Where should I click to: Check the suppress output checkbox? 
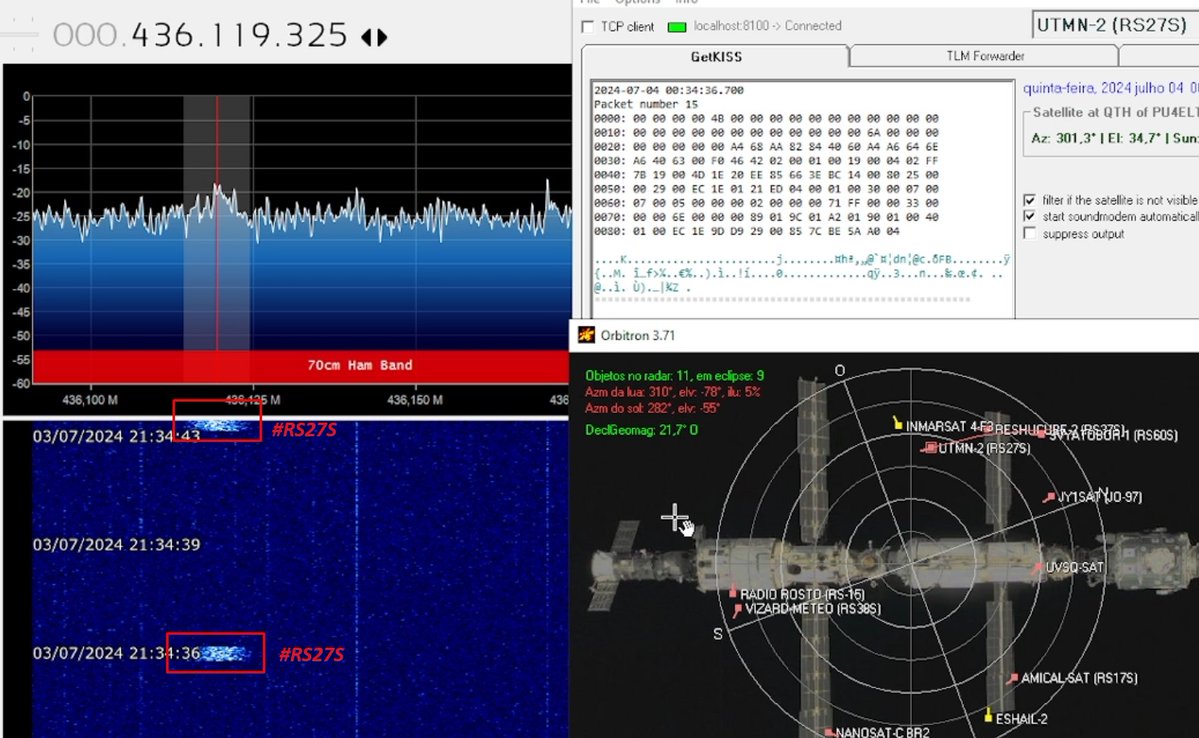(1030, 234)
